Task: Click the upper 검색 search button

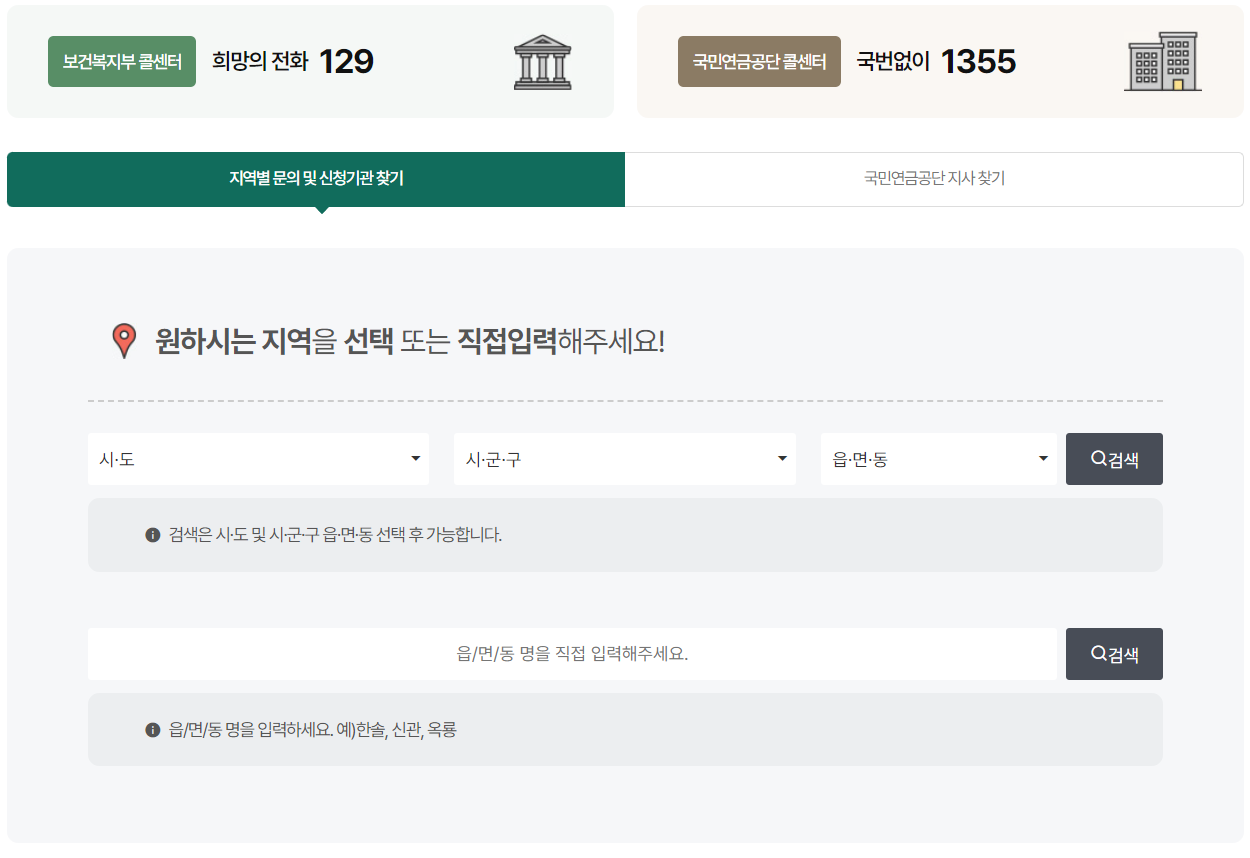Action: (x=1114, y=459)
